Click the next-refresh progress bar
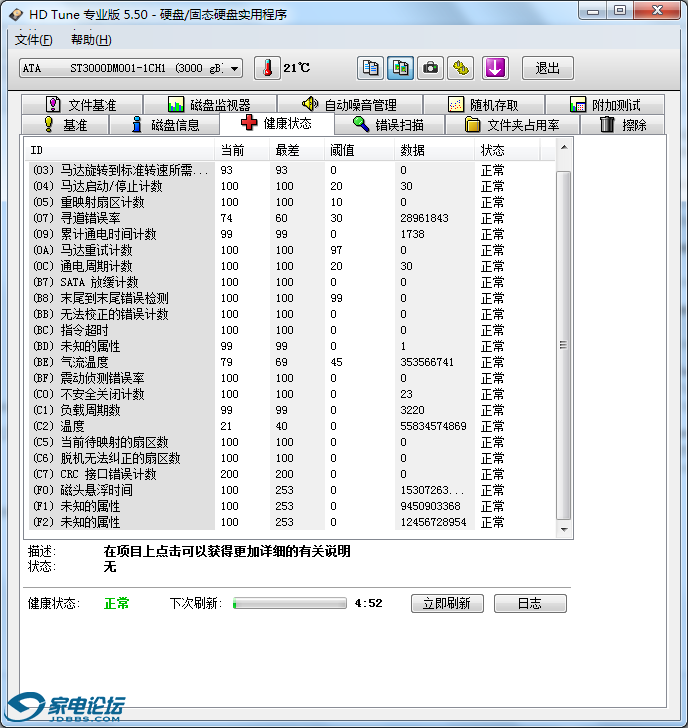688x728 pixels. coord(290,603)
